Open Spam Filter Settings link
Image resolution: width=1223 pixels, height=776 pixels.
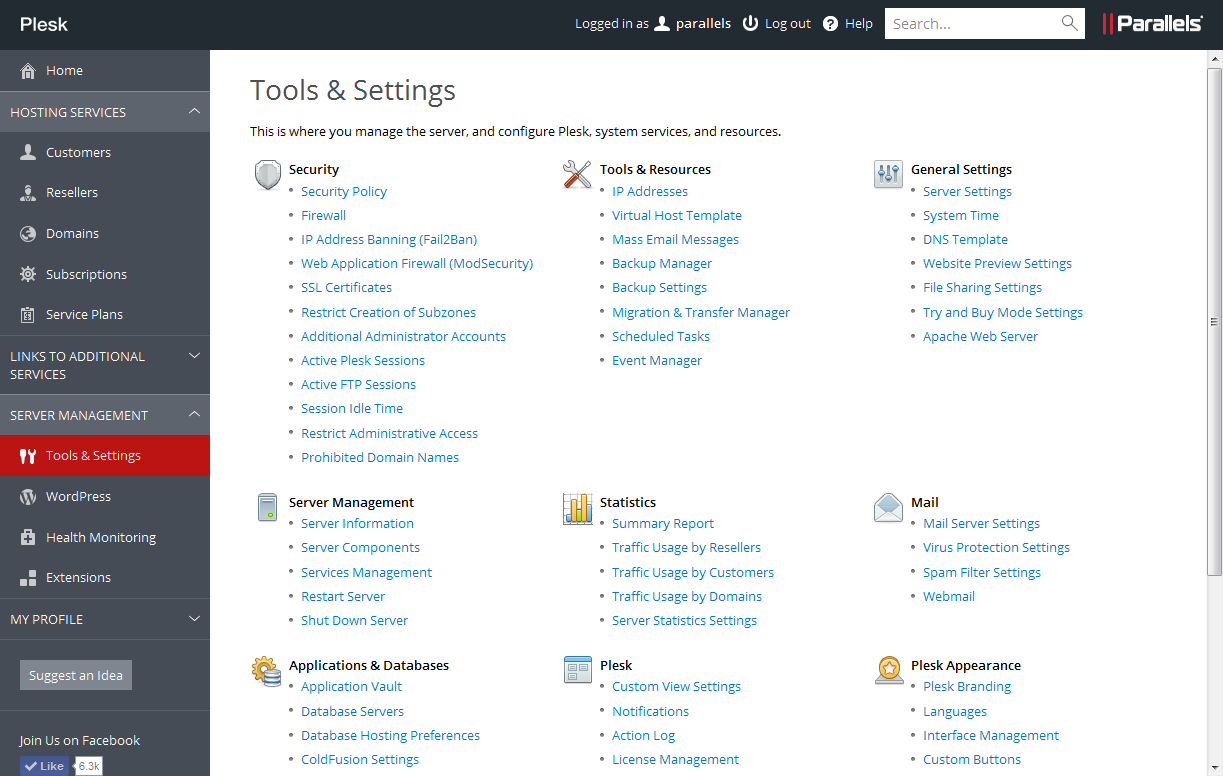[982, 572]
